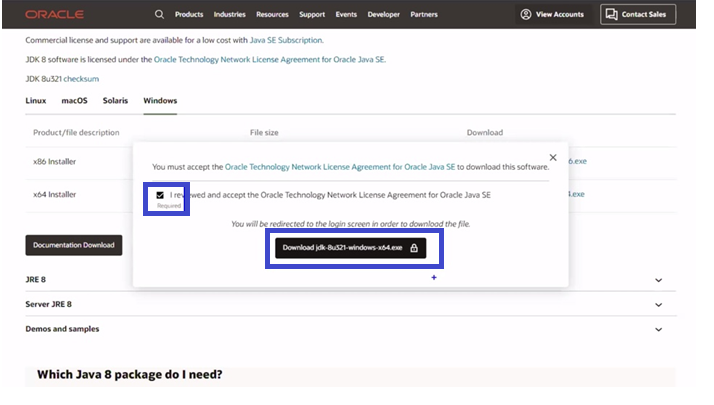This screenshot has width=714, height=405.
Task: Open the Products menu
Action: click(189, 15)
